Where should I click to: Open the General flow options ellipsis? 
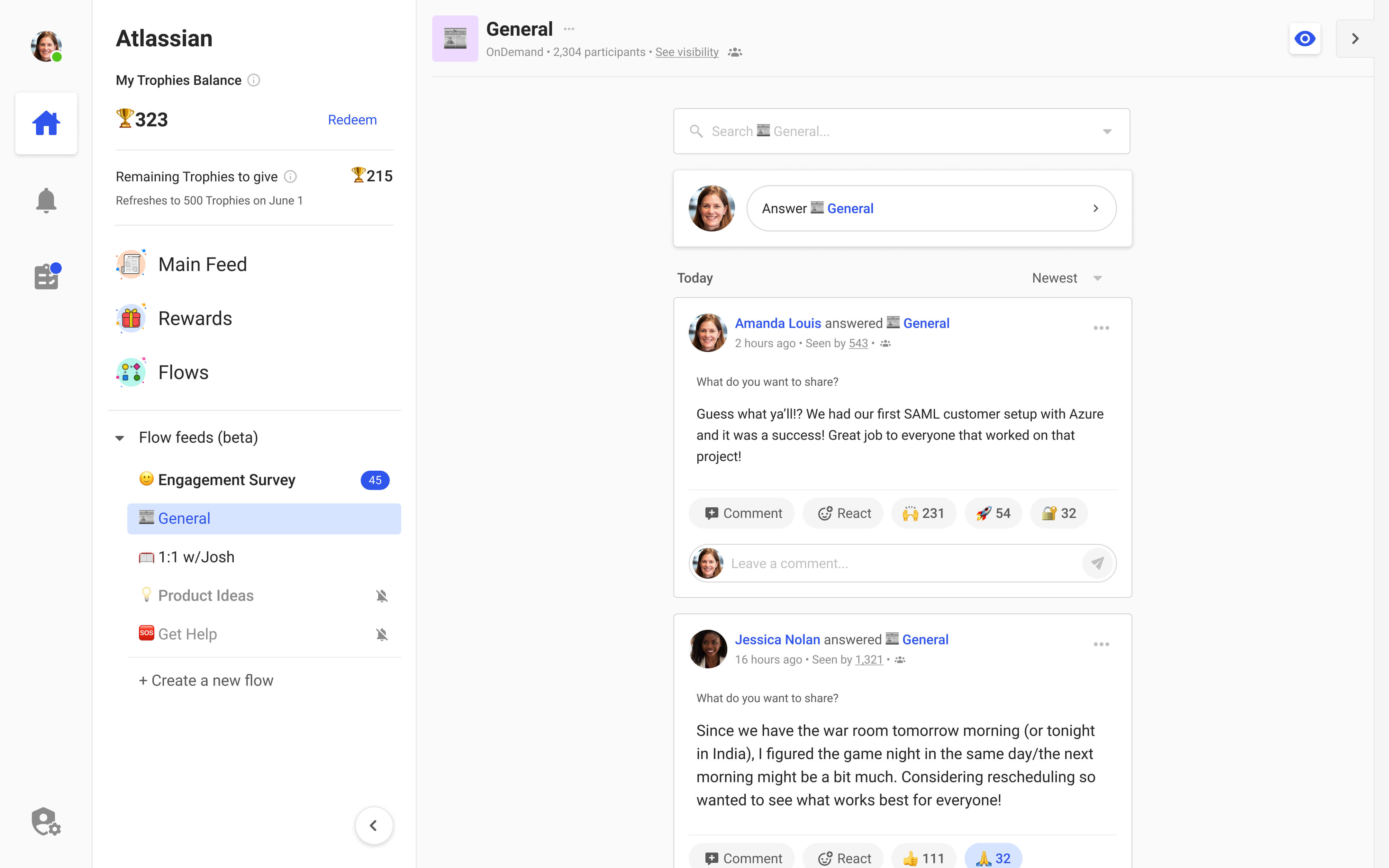pyautogui.click(x=569, y=29)
